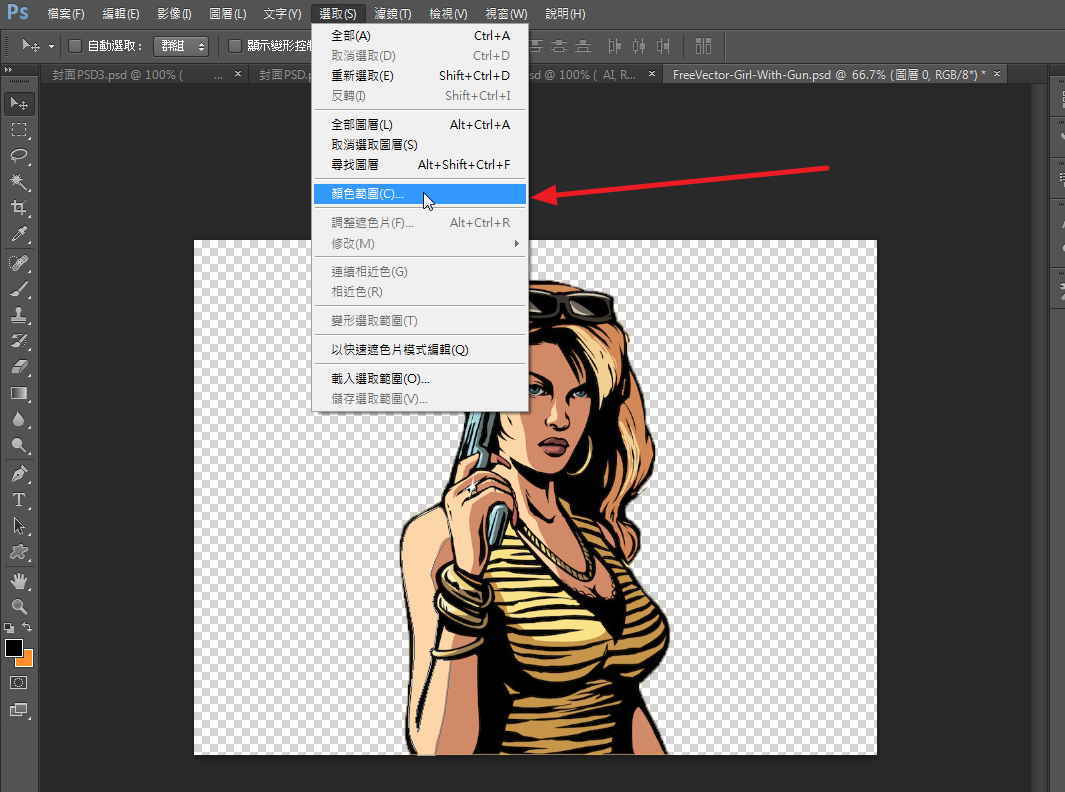
Task: Choose 尋找圖層 menu item
Action: (x=420, y=164)
